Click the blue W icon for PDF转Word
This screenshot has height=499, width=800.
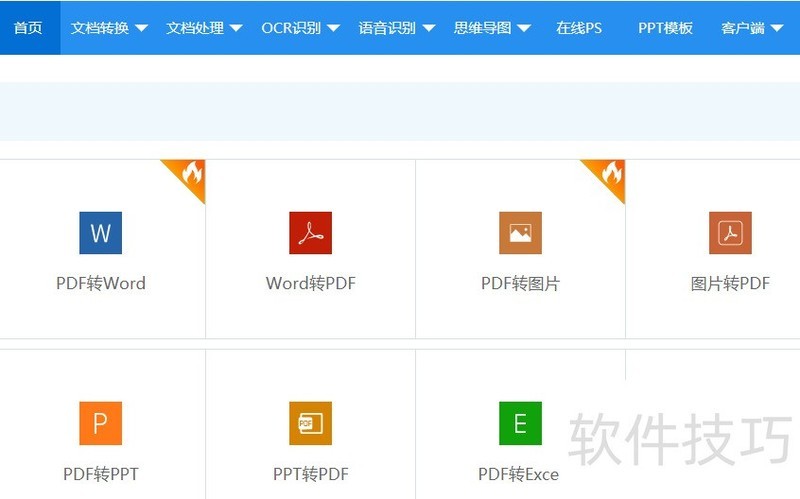coord(101,233)
